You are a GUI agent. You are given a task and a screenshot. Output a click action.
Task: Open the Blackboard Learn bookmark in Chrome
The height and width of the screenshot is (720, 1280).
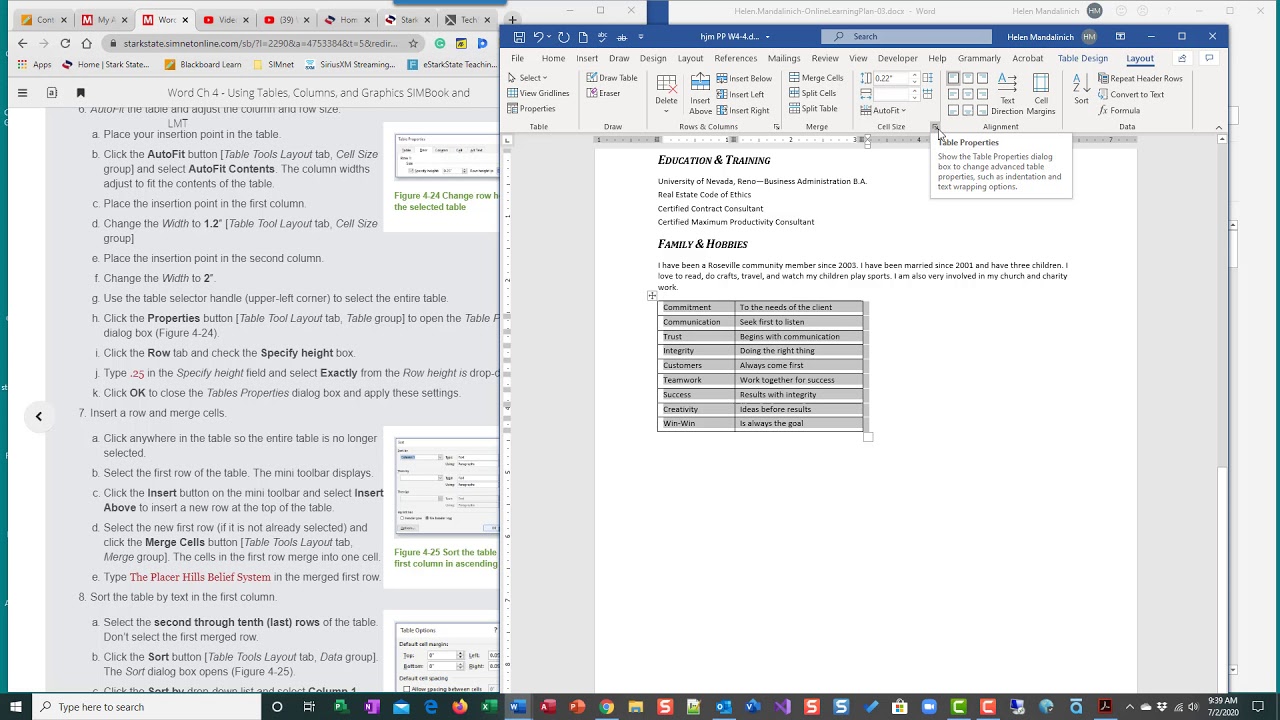click(203, 64)
